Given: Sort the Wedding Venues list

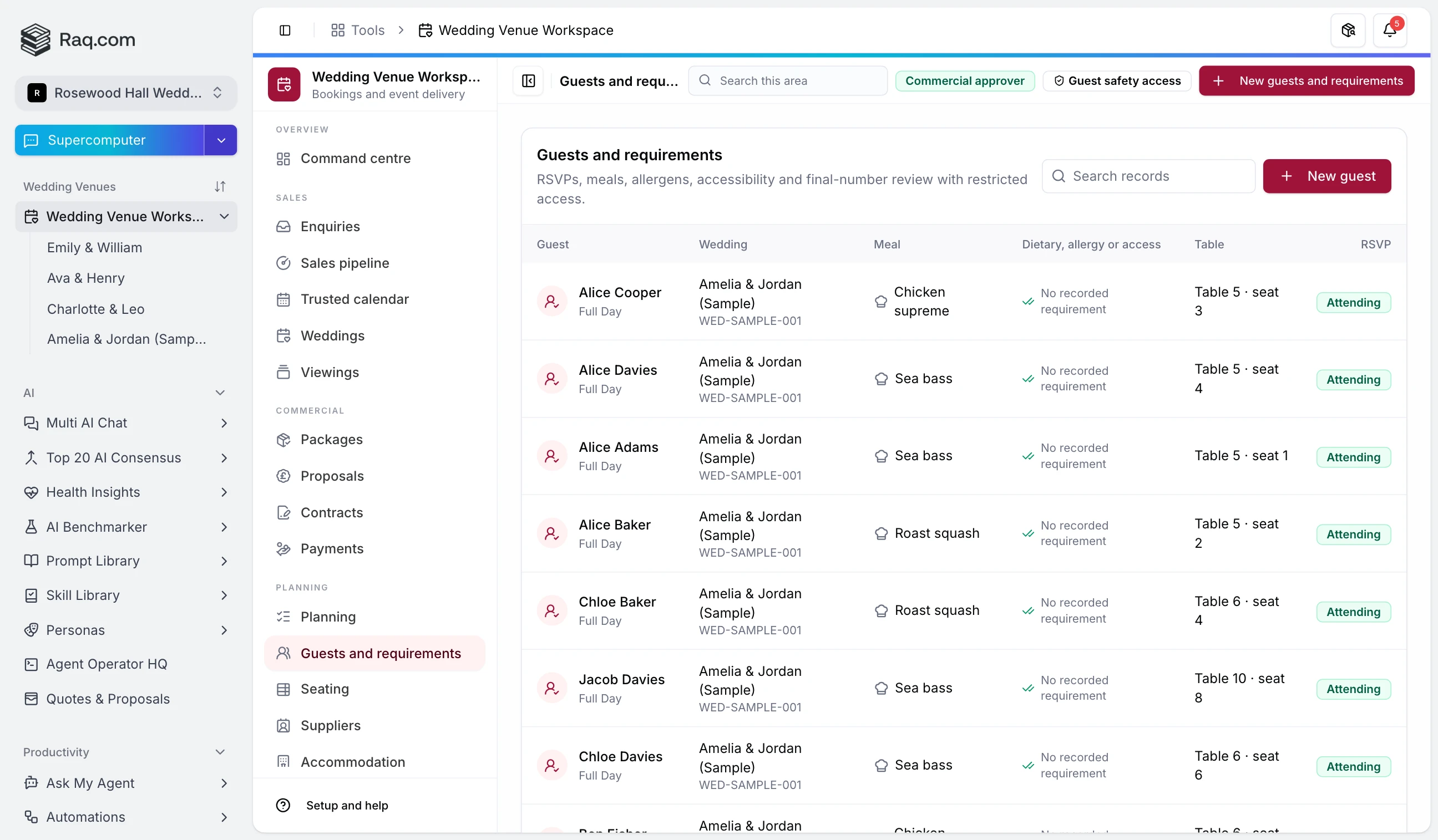Looking at the screenshot, I should pyautogui.click(x=220, y=186).
